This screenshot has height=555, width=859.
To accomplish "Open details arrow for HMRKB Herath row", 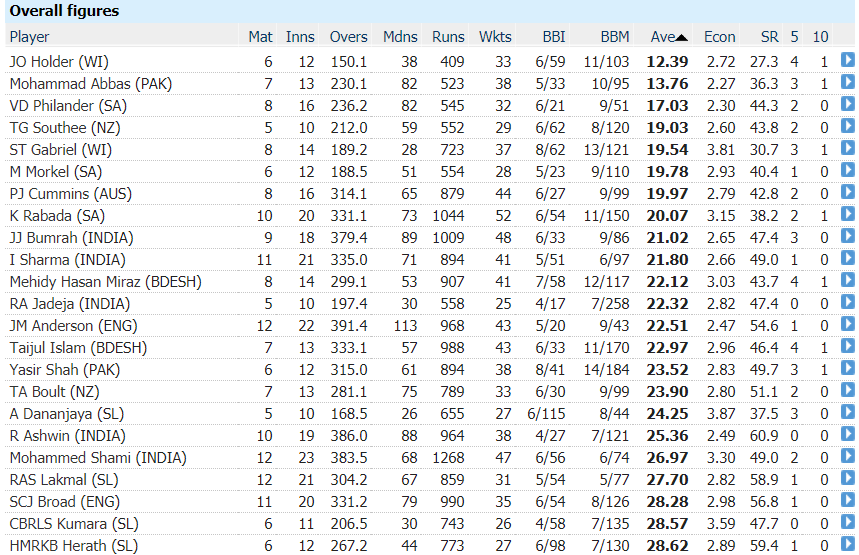I will [x=847, y=543].
